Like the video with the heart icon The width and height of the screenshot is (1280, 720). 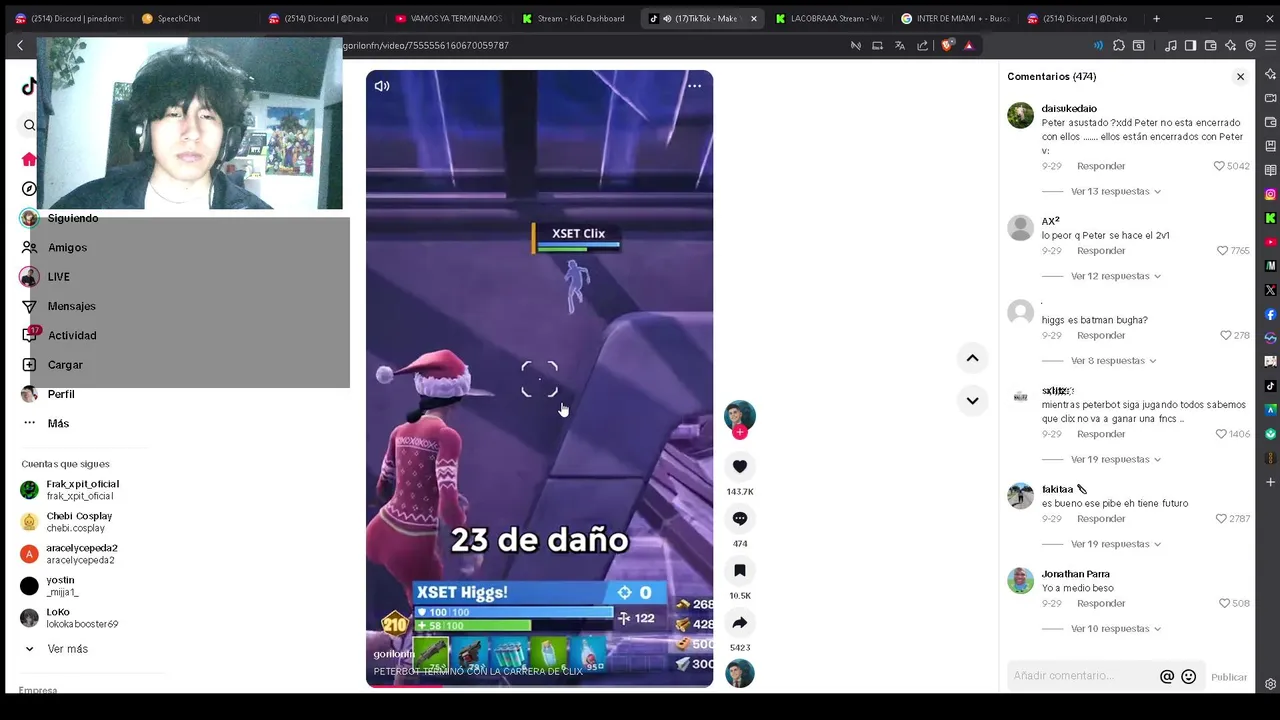(x=740, y=466)
